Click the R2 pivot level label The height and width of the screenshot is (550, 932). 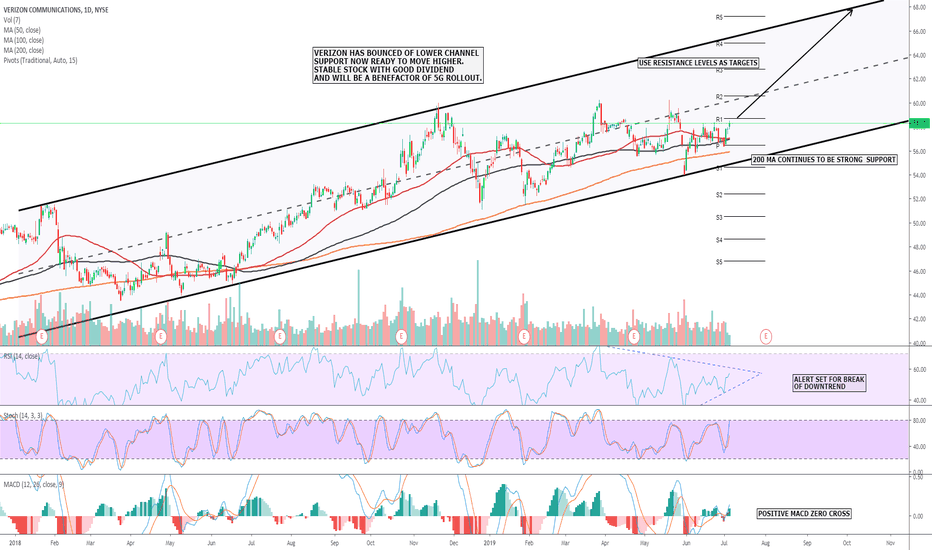[719, 97]
